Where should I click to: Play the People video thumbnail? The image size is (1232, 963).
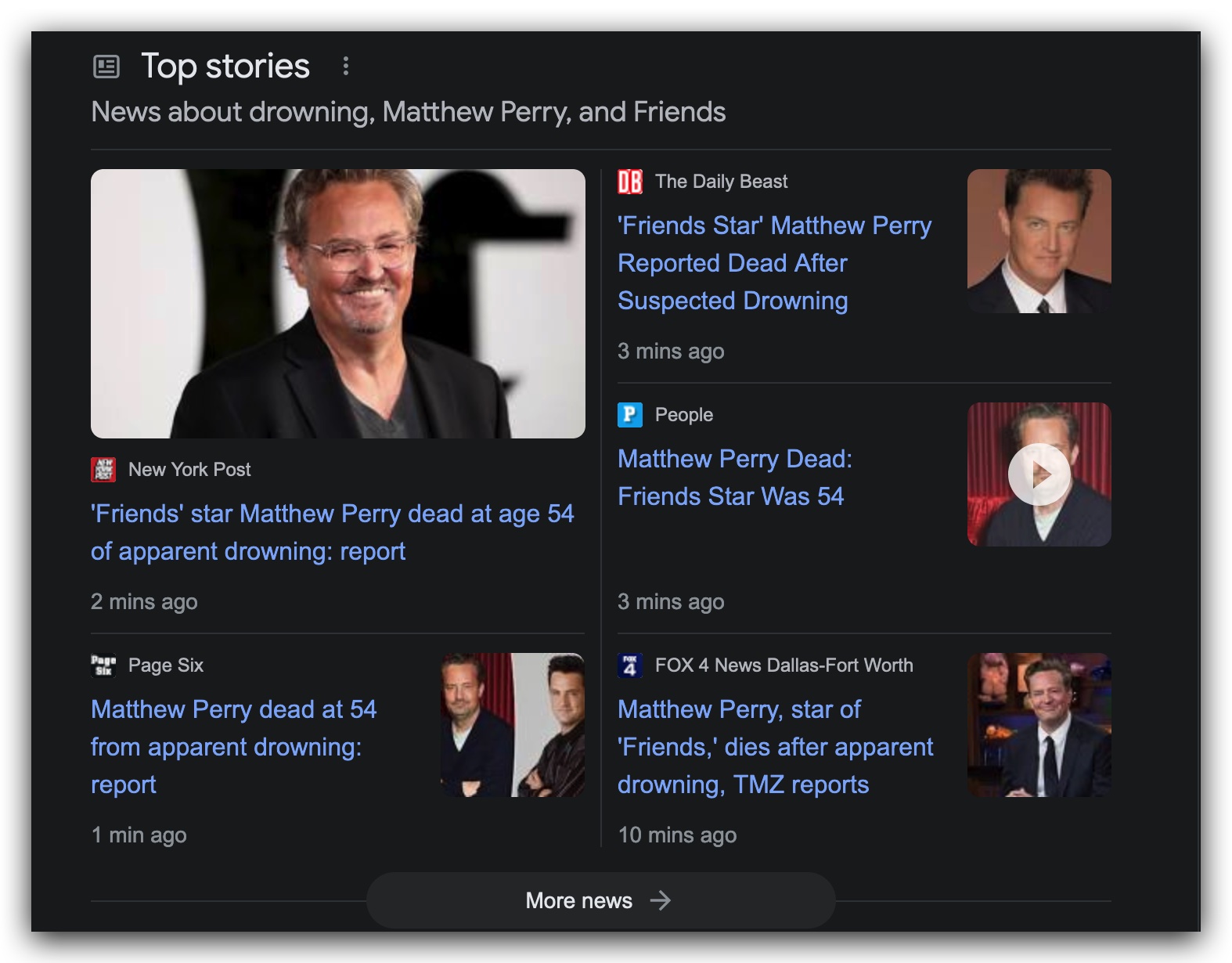click(x=1039, y=474)
